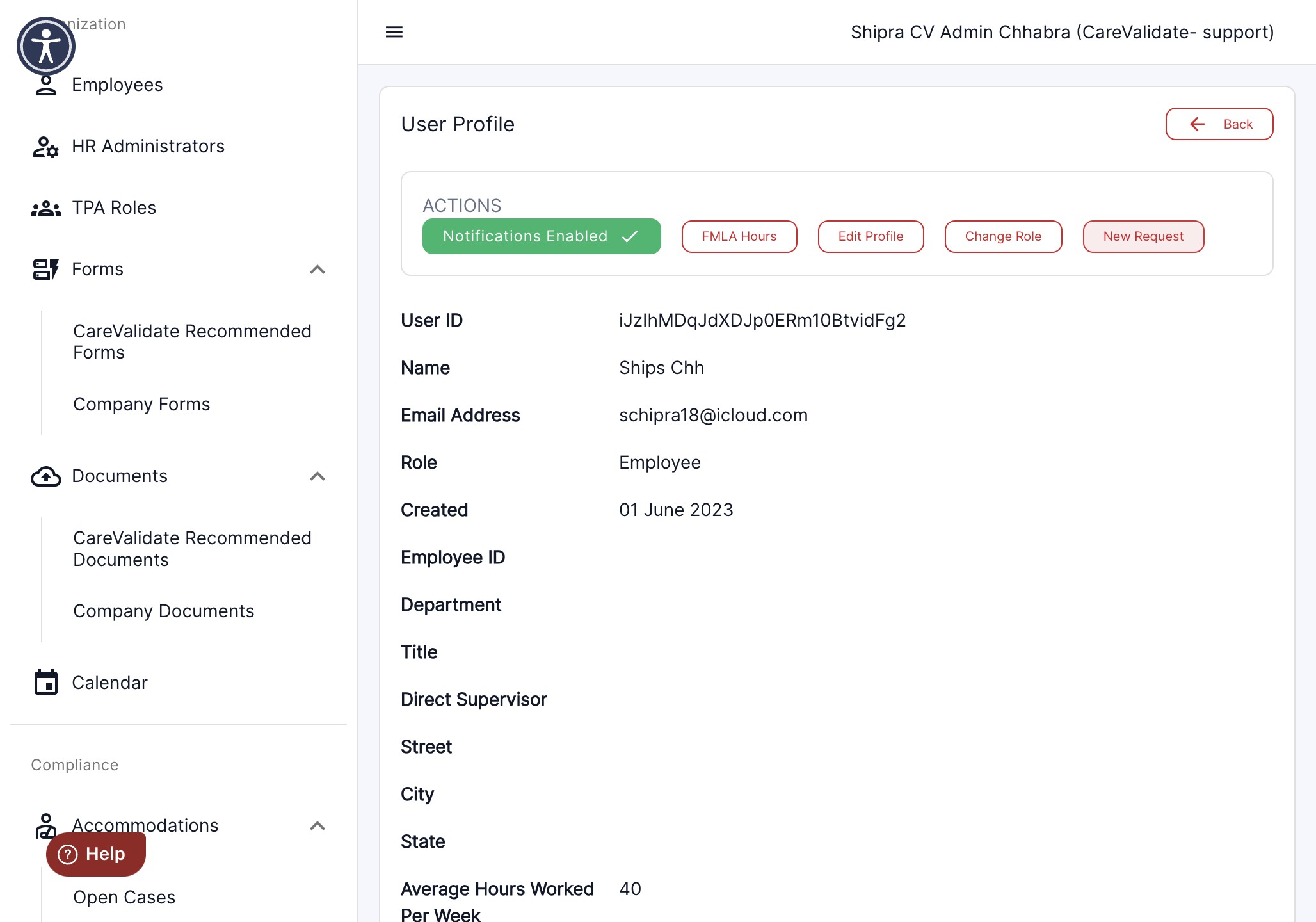1316x922 pixels.
Task: Open TPA Roles menu item
Action: (114, 208)
